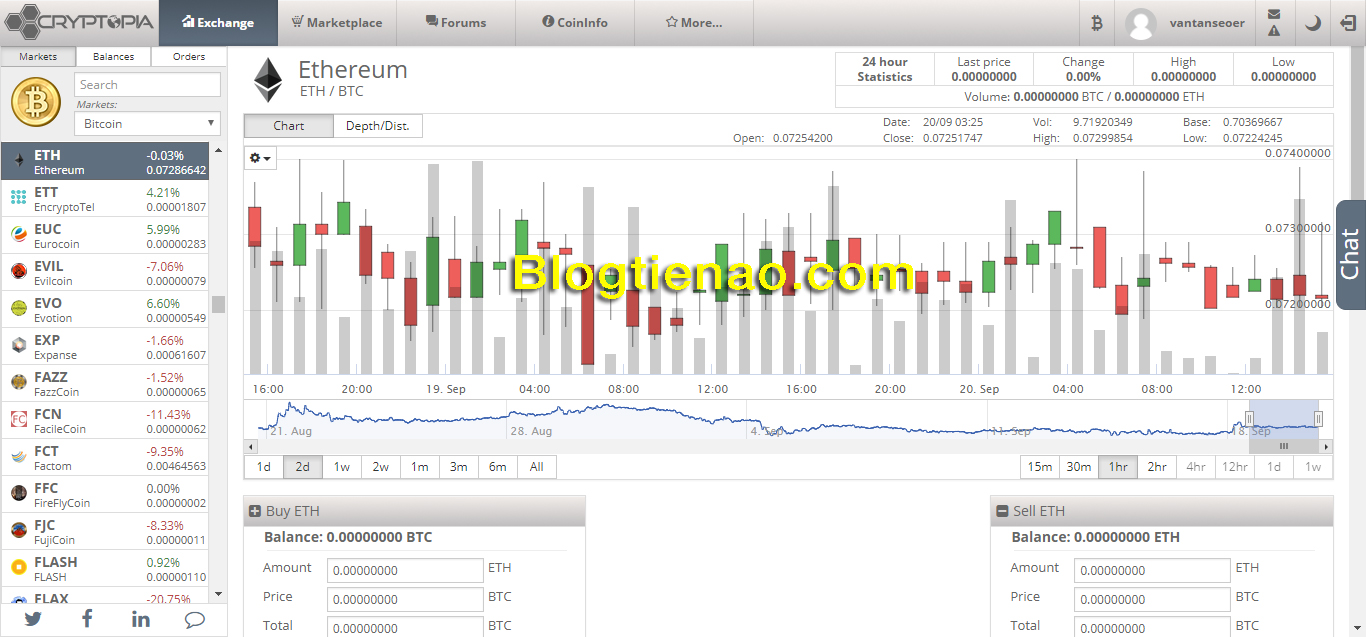Set chart range to 3m
This screenshot has height=637, width=1366.
pyautogui.click(x=459, y=467)
